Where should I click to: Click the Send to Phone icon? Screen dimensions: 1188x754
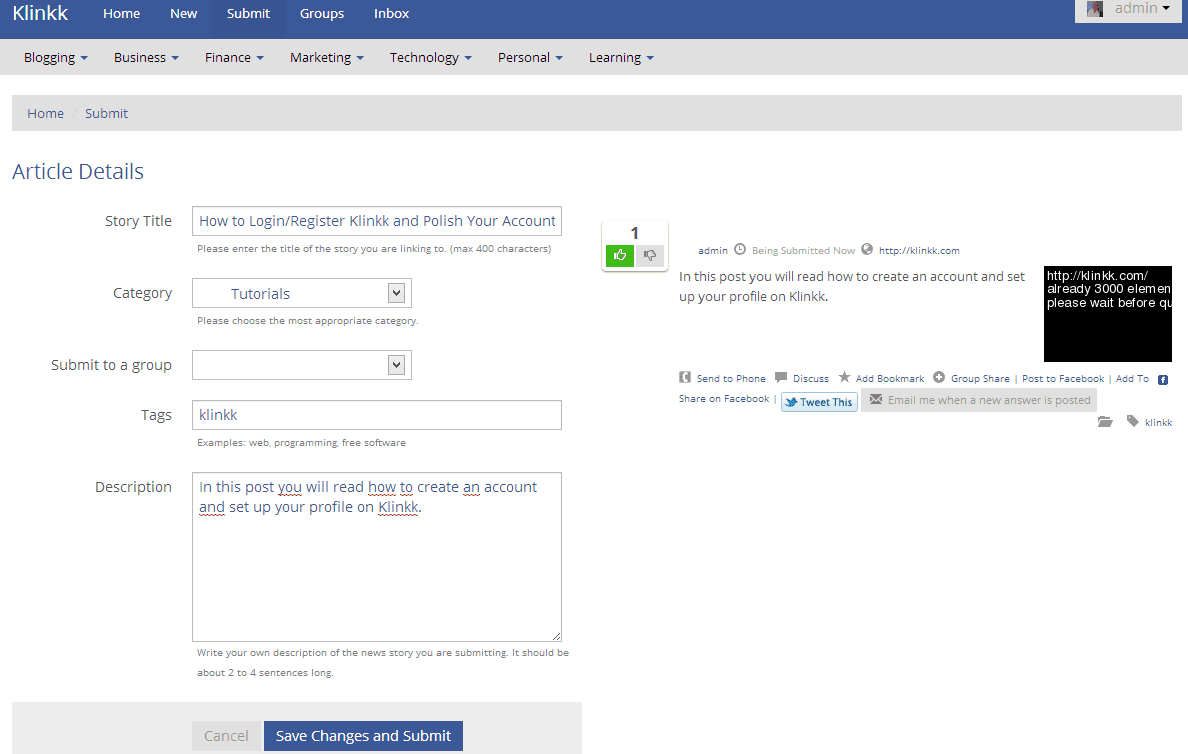(x=685, y=377)
